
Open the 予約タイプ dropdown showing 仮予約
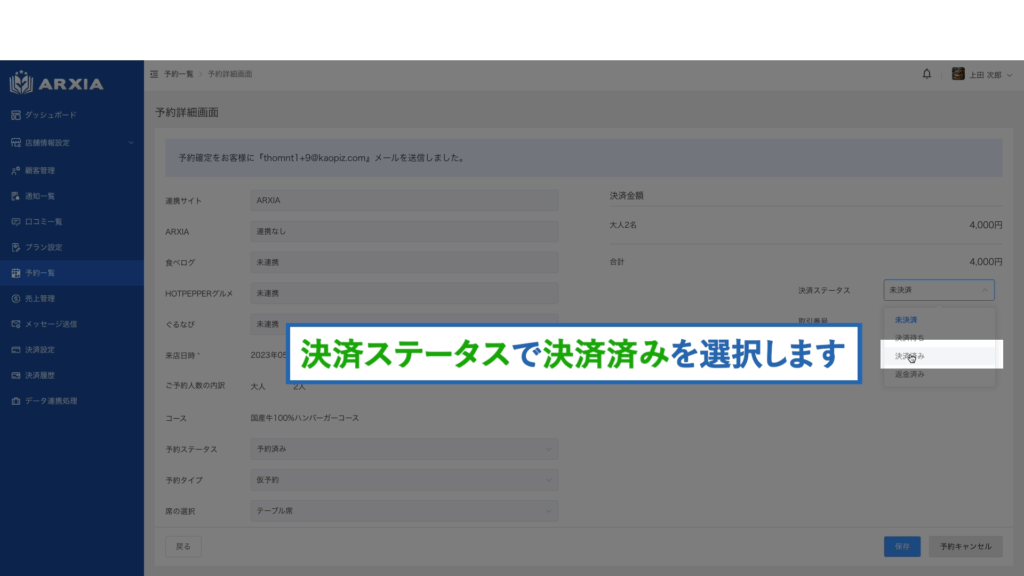point(404,480)
